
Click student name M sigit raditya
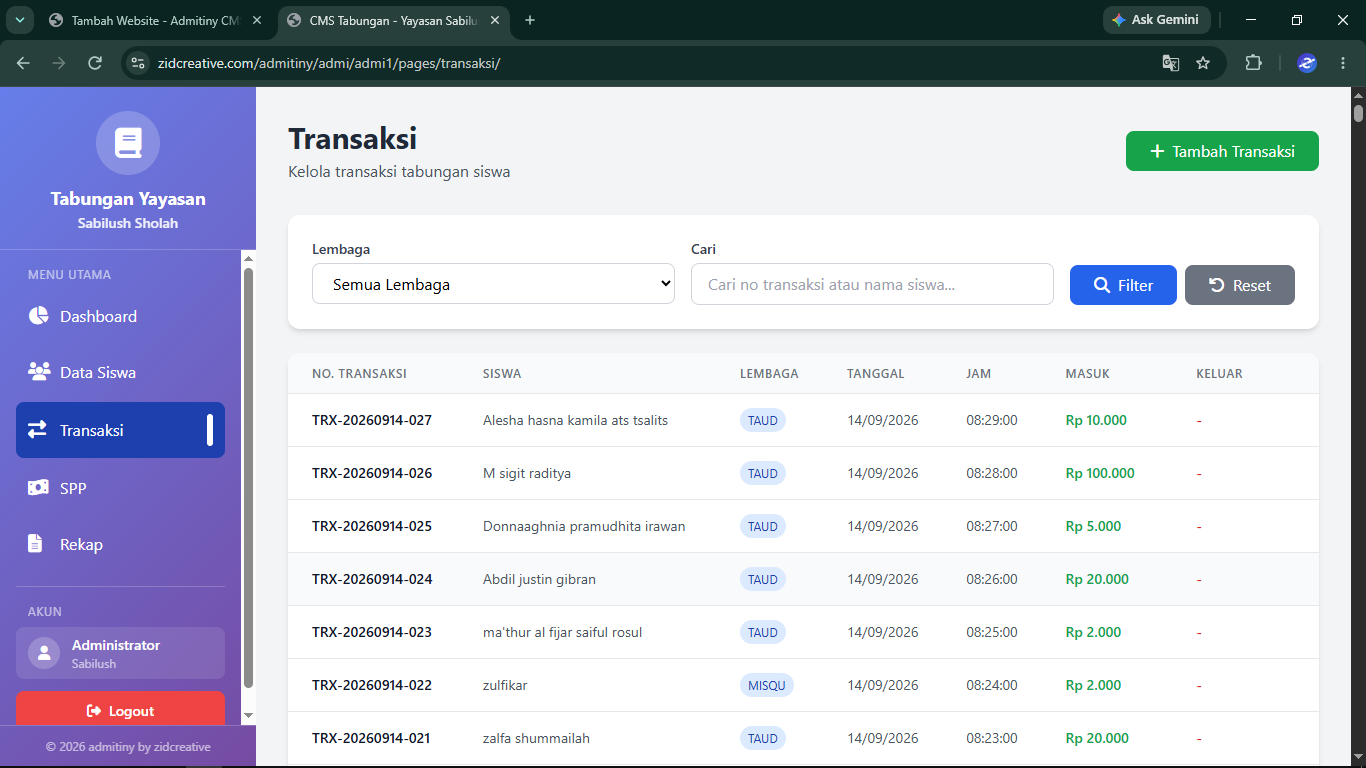pos(527,473)
